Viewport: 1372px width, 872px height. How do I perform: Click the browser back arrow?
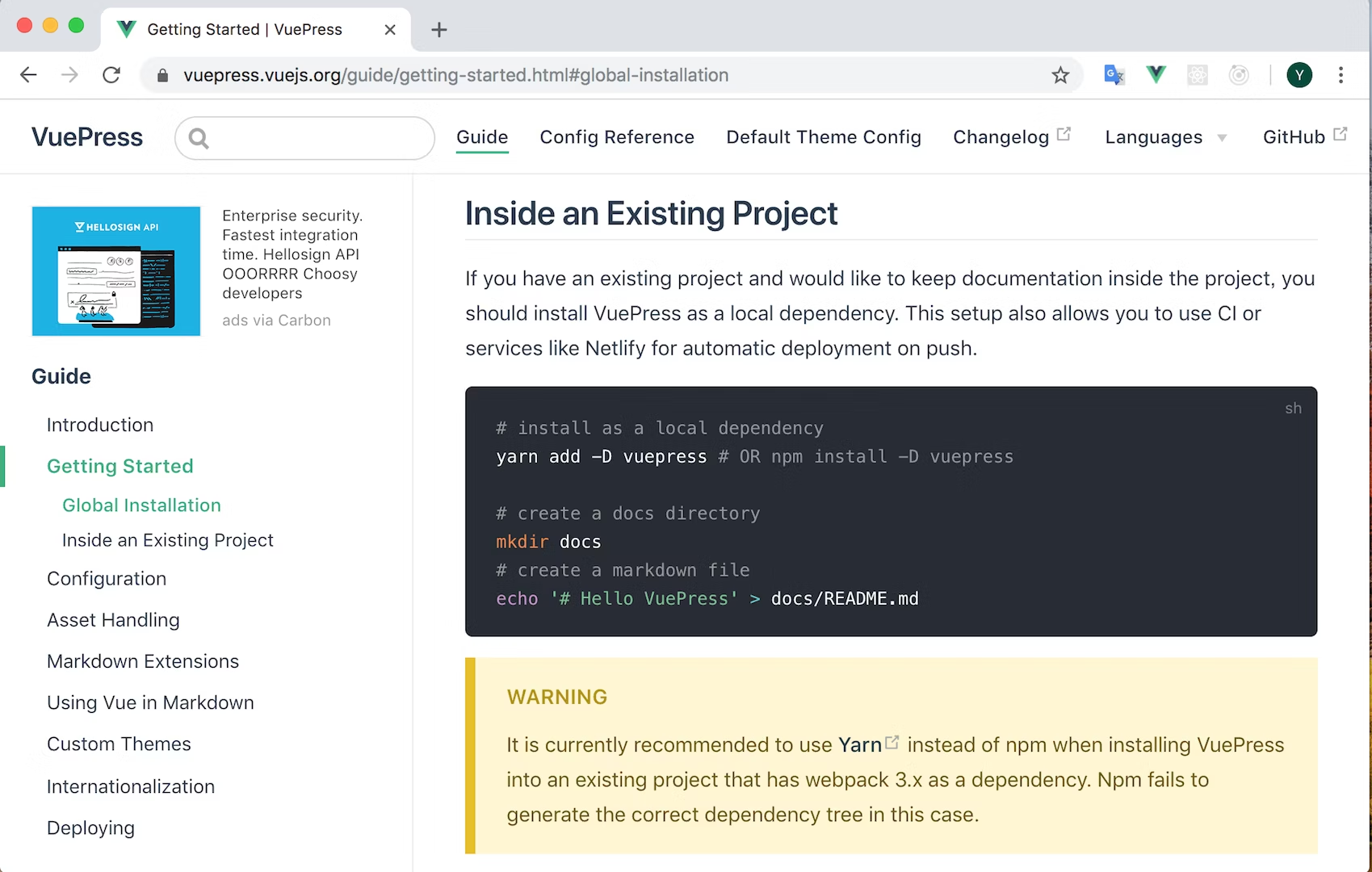28,75
